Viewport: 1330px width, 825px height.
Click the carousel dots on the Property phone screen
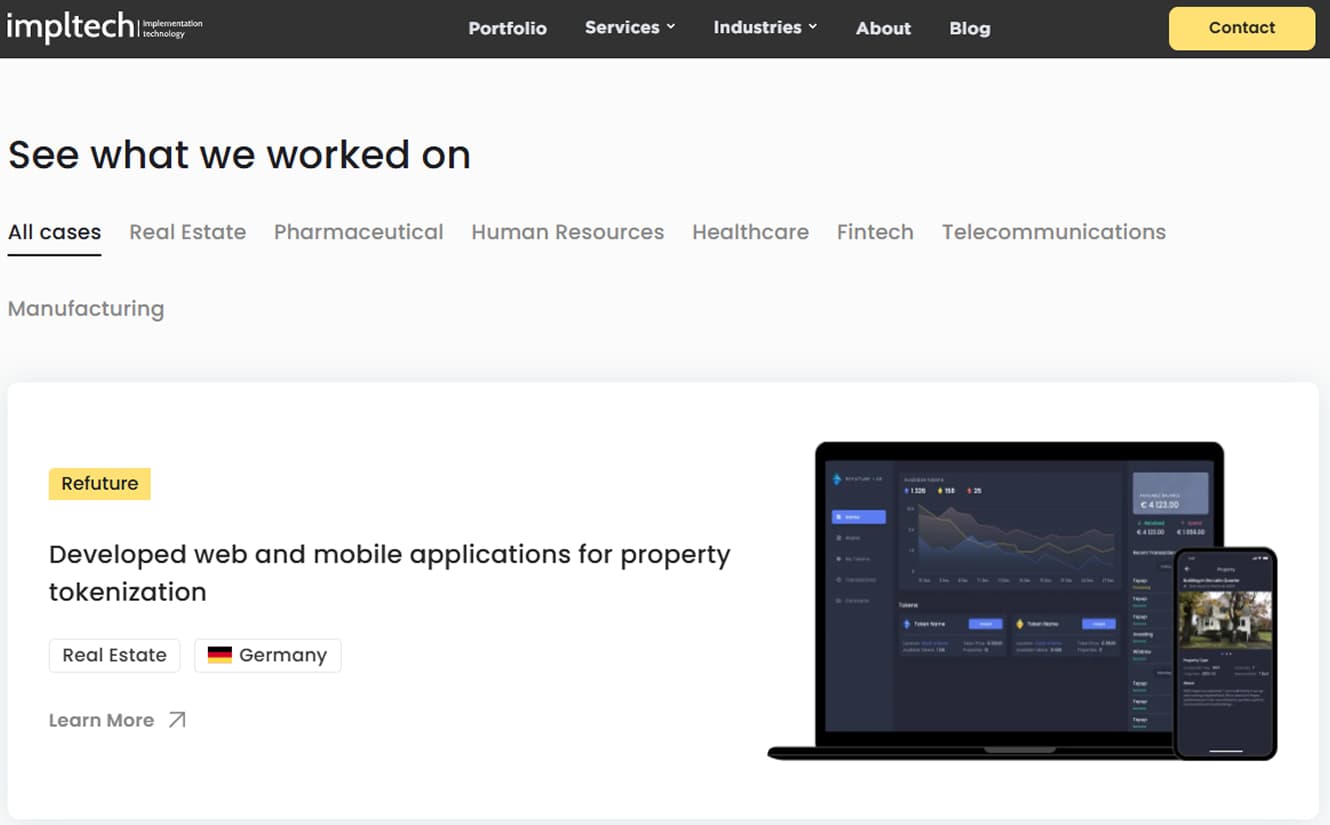(x=1225, y=653)
